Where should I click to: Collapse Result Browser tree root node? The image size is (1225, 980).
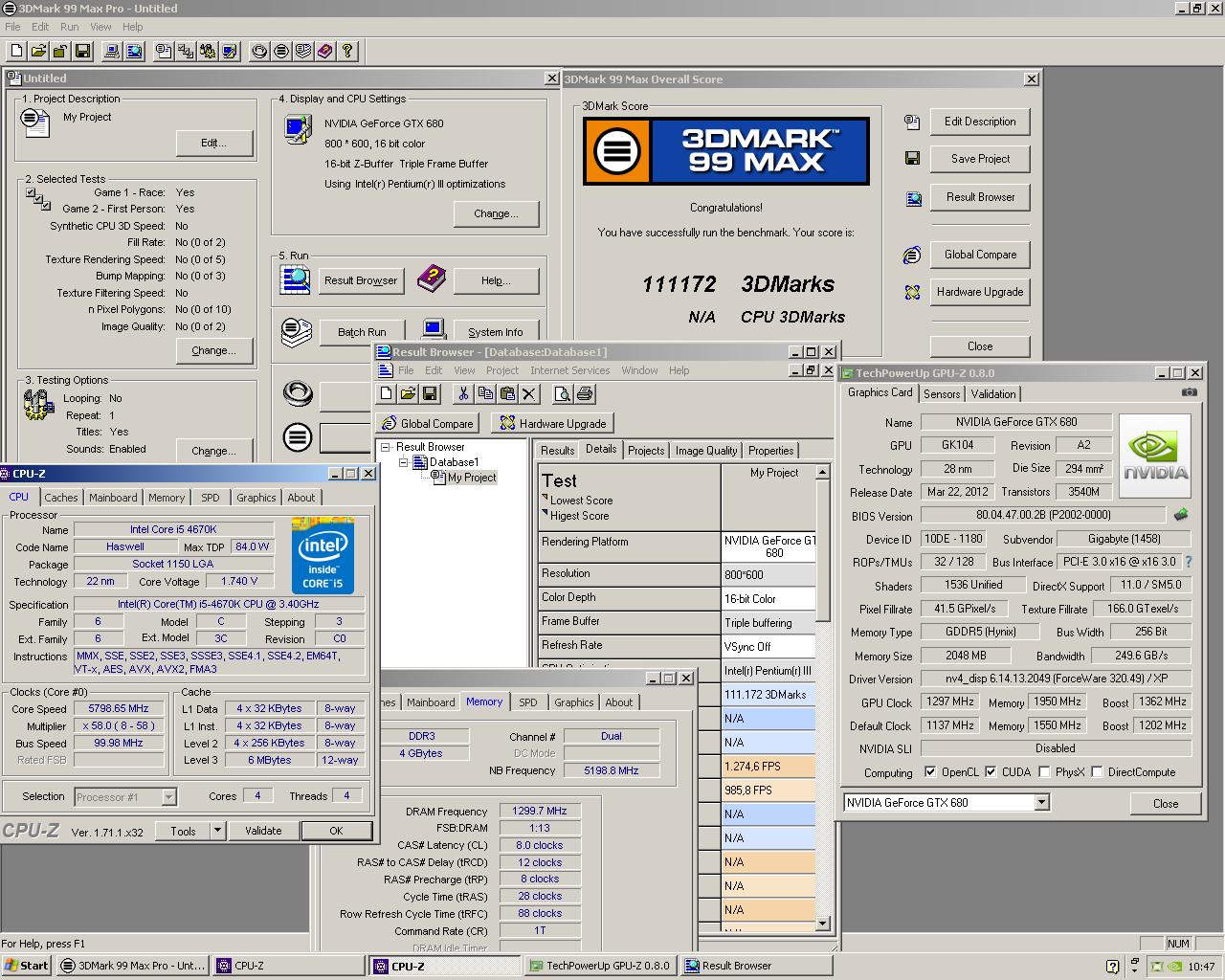(x=386, y=447)
